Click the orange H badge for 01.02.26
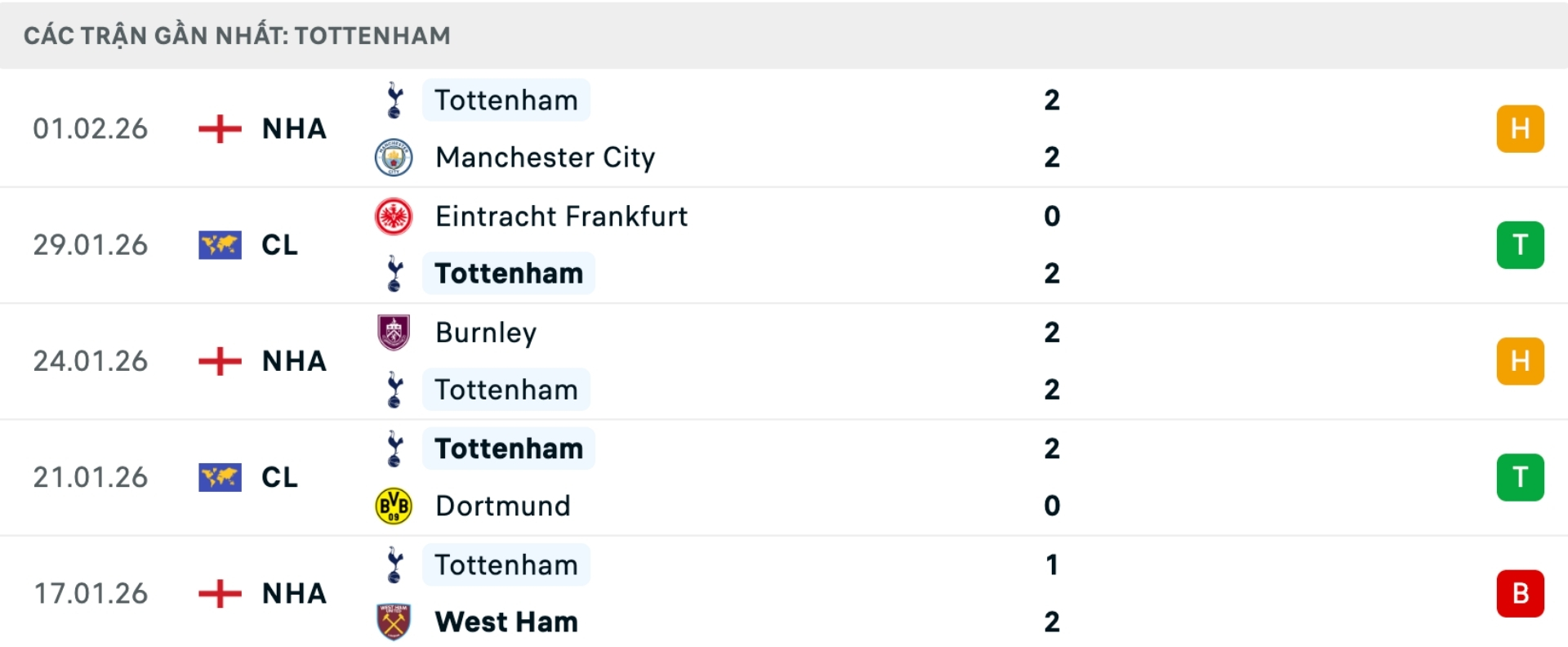Viewport: 1568px width, 647px height. point(1520,129)
